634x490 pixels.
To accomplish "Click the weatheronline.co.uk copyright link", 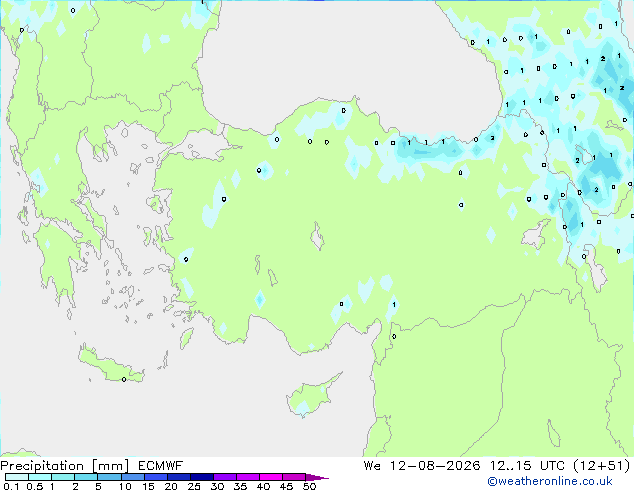I will (x=550, y=481).
